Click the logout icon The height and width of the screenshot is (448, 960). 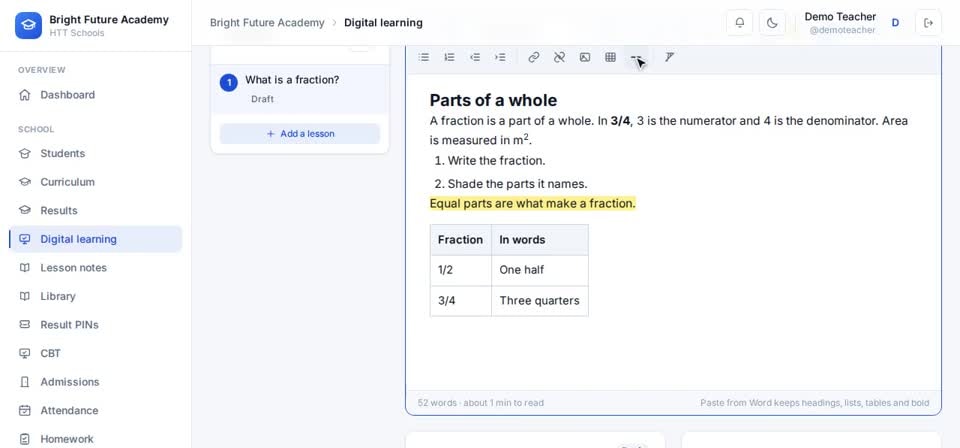click(928, 23)
